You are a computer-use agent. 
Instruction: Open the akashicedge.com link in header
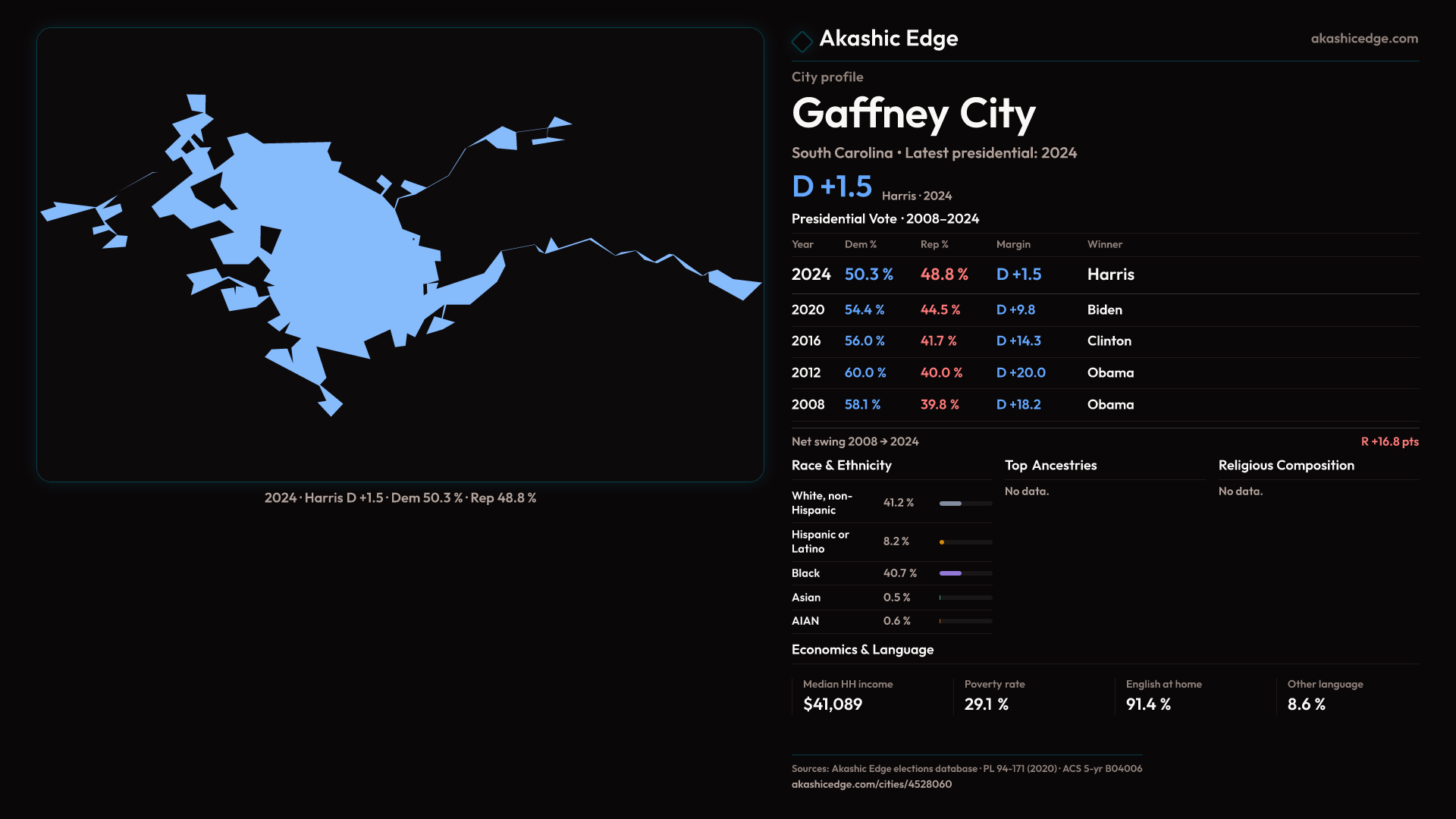pos(1363,39)
